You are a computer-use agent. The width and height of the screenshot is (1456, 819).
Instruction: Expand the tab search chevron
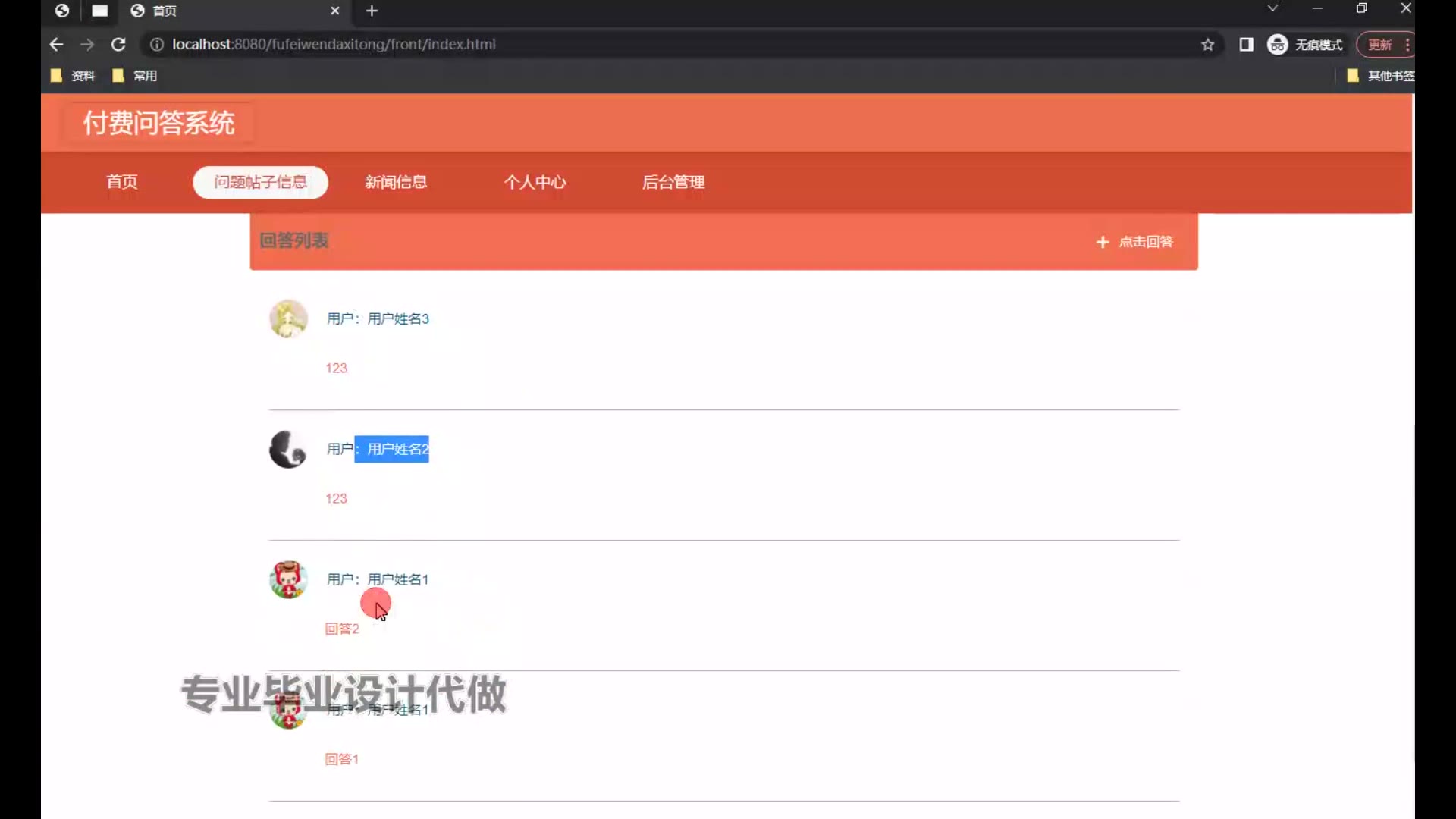pos(1272,8)
